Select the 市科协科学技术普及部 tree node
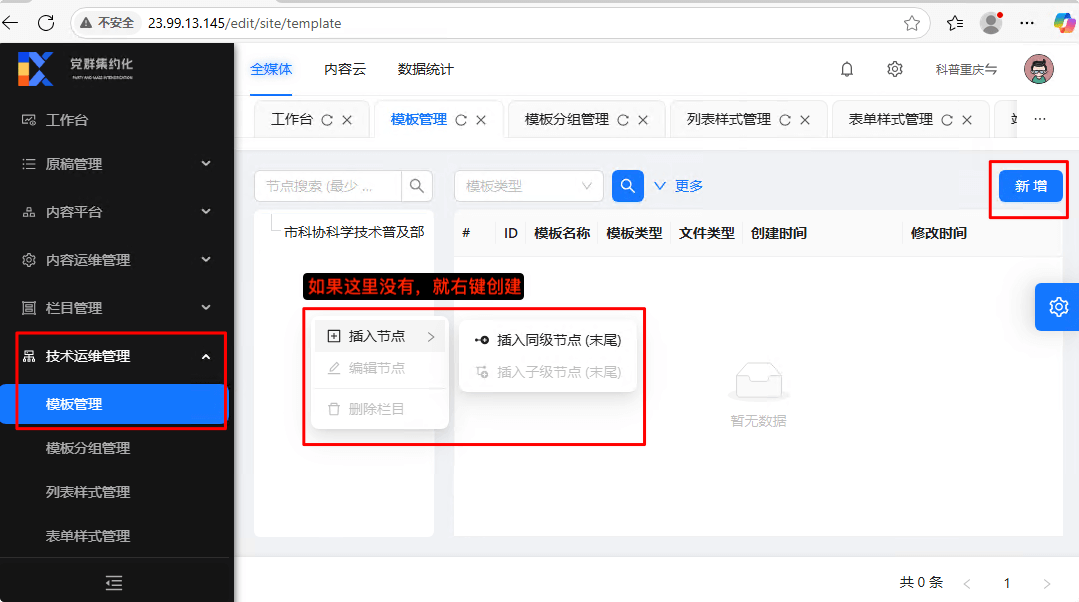1079x602 pixels. pyautogui.click(x=353, y=232)
